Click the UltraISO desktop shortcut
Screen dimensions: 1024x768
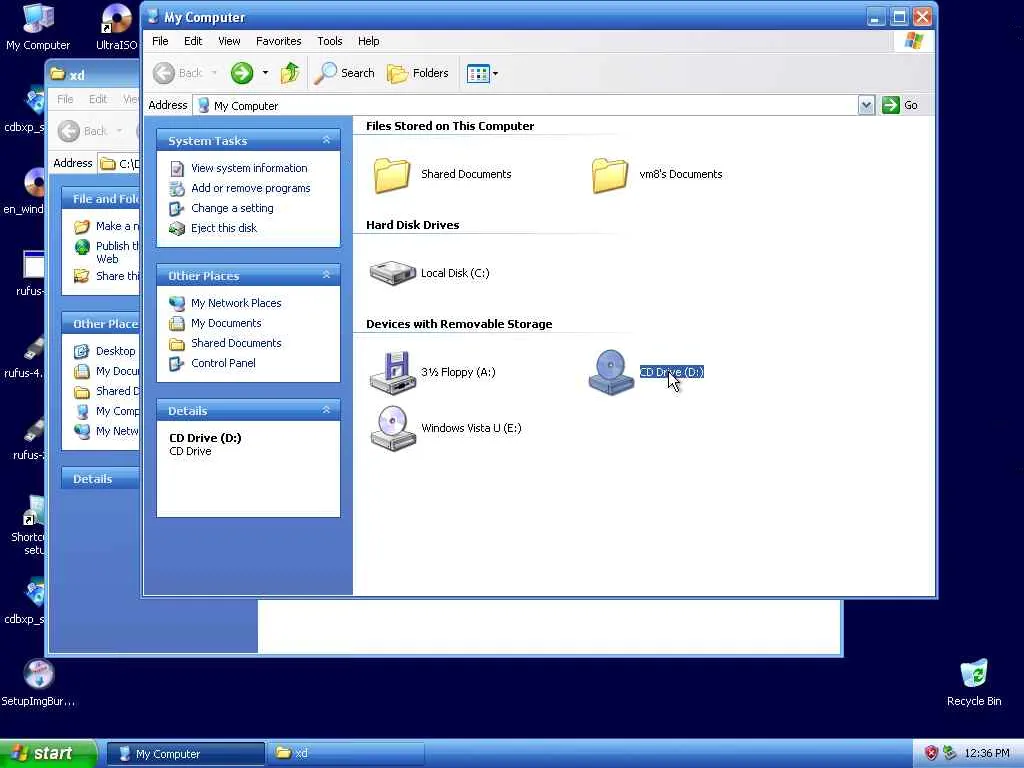(116, 26)
